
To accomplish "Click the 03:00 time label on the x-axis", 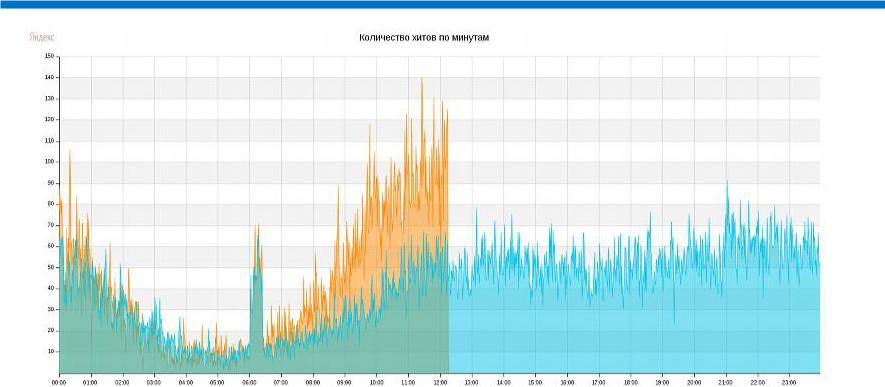I will (154, 382).
